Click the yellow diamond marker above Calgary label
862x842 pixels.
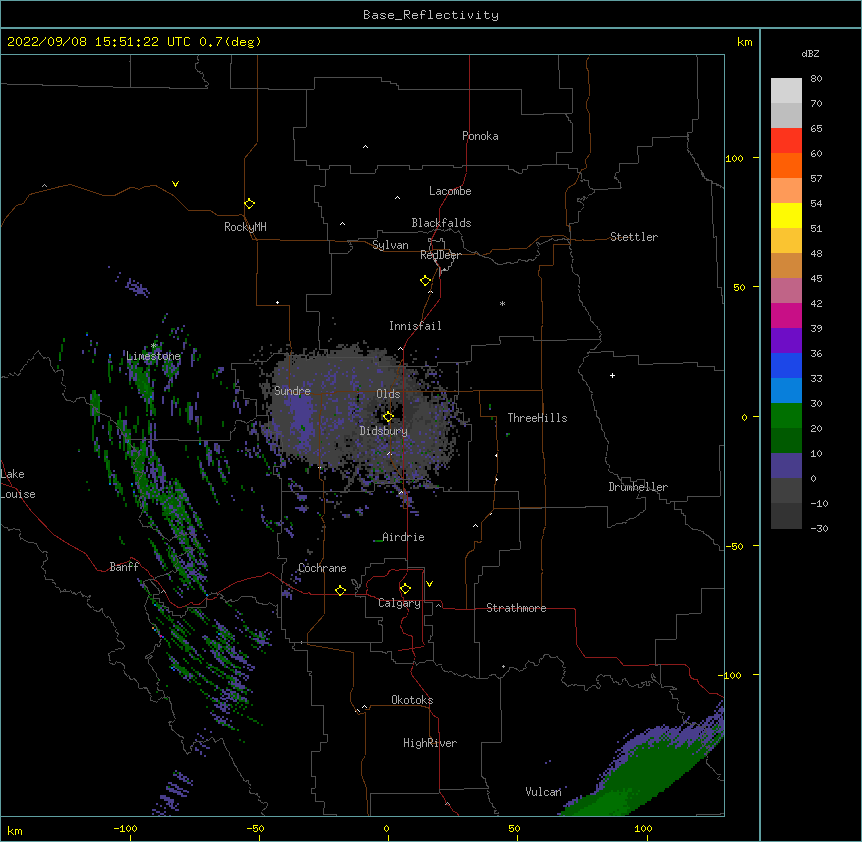(405, 589)
